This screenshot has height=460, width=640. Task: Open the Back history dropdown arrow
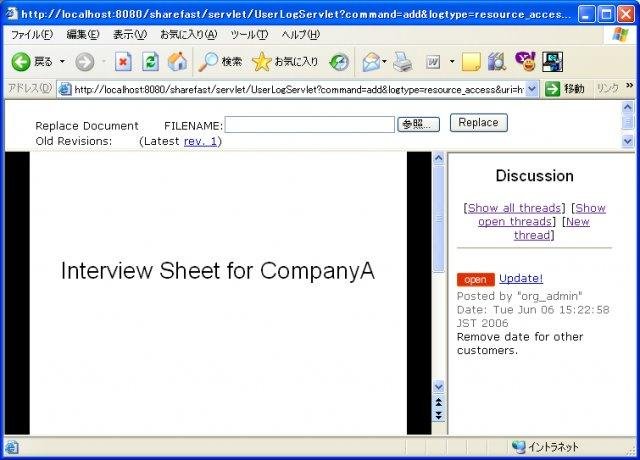[62, 62]
